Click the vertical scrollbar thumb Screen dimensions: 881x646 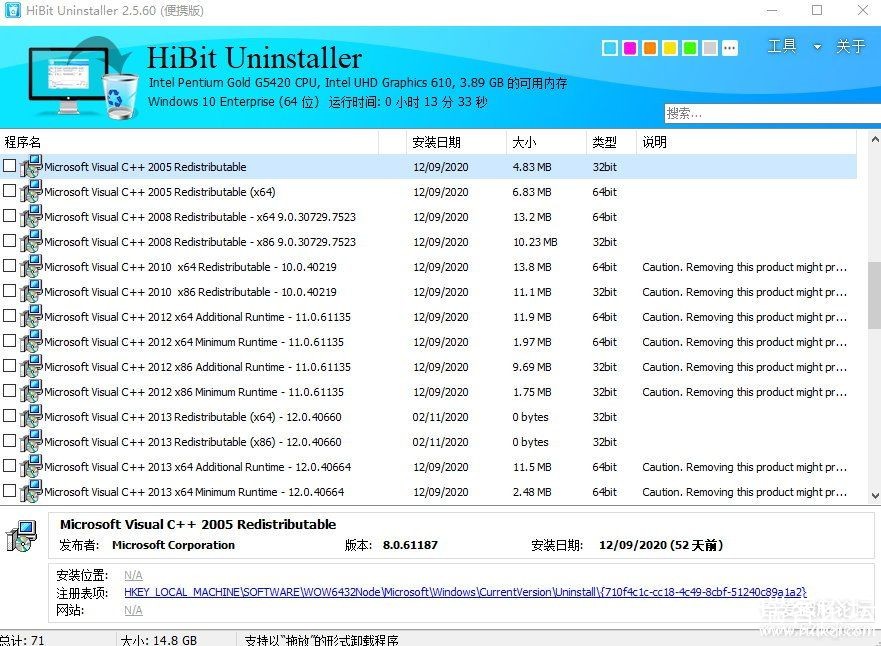(875, 295)
